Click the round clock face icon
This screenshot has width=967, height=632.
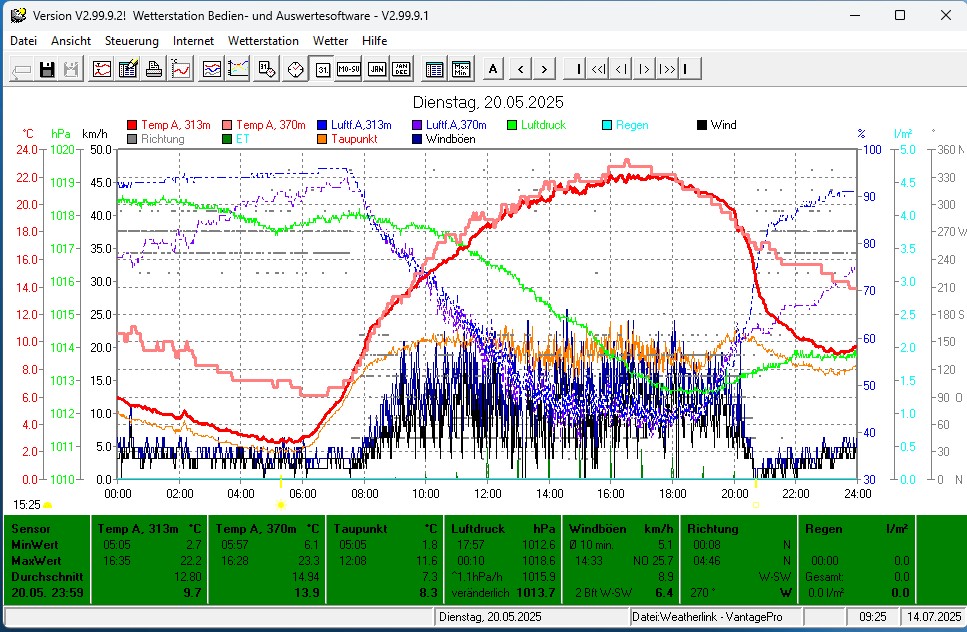coord(295,69)
